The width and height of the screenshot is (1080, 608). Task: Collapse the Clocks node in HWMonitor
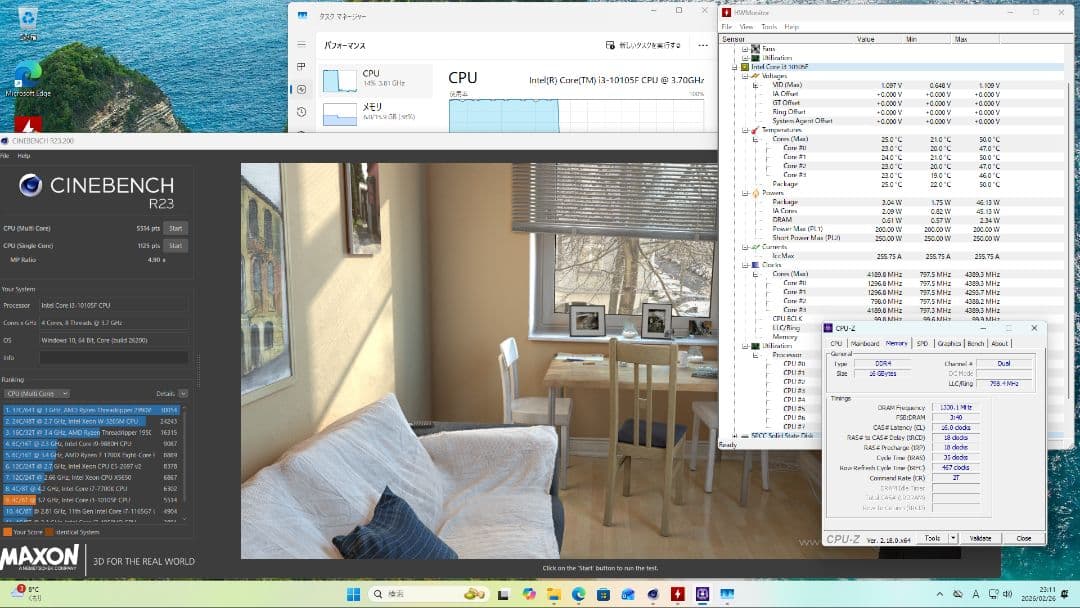click(x=745, y=265)
